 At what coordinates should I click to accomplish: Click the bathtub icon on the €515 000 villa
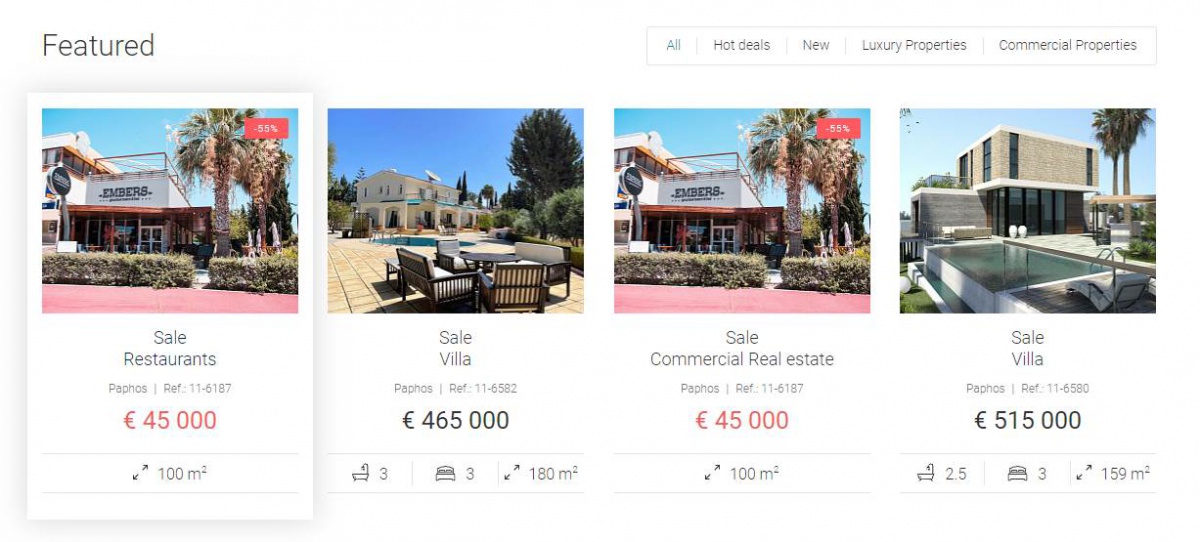coord(926,473)
